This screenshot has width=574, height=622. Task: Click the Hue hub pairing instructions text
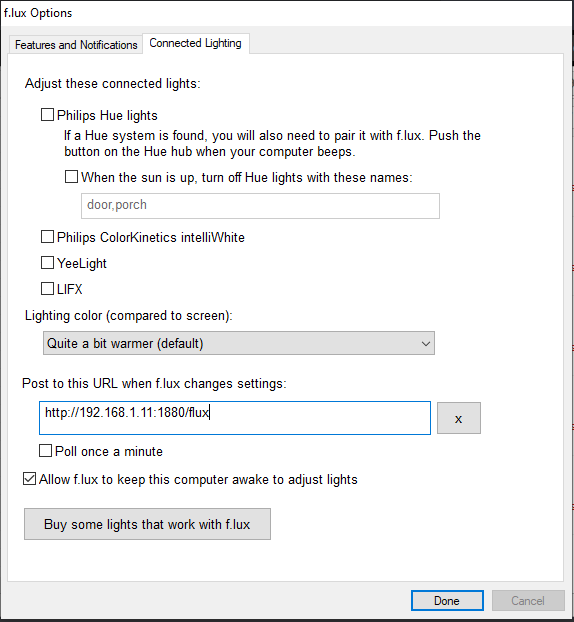point(272,144)
